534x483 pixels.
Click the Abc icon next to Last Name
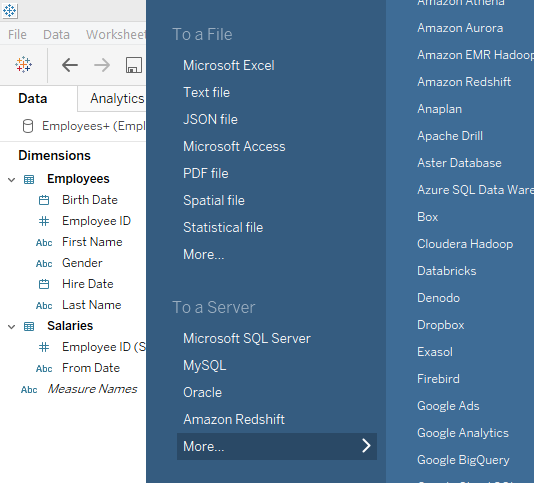[x=44, y=306]
